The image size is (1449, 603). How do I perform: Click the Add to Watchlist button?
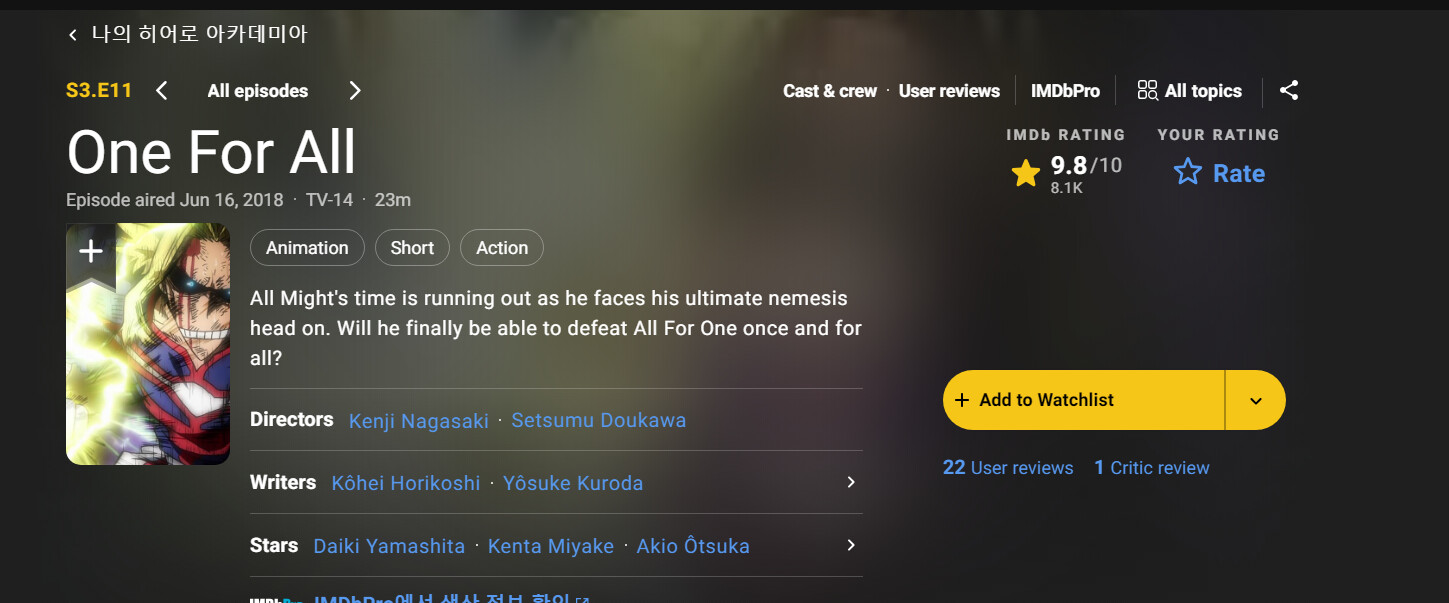click(x=1084, y=400)
